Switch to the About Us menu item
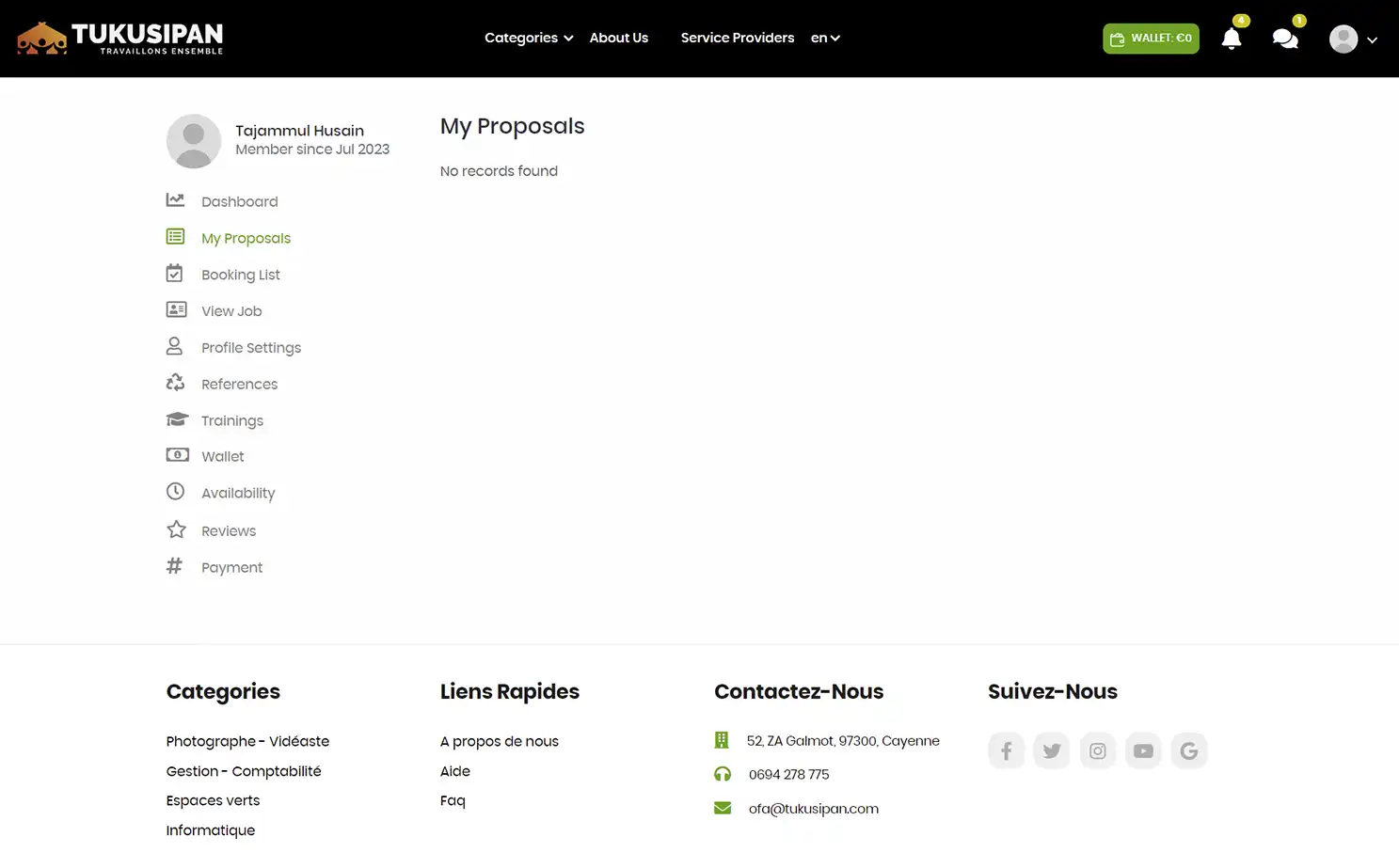This screenshot has width=1399, height=868. [x=618, y=38]
